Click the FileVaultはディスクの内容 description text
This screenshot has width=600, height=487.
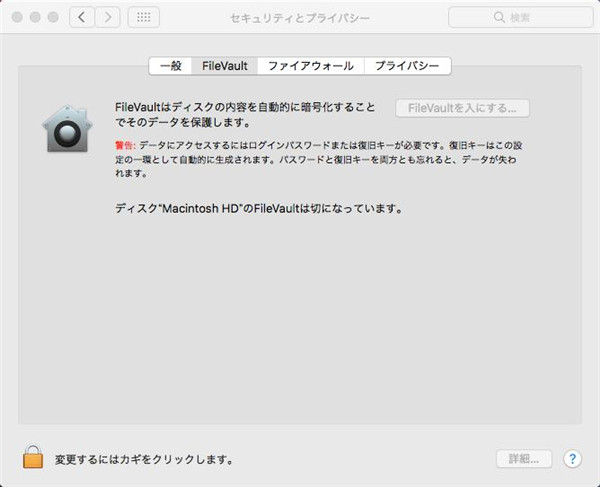coord(245,115)
